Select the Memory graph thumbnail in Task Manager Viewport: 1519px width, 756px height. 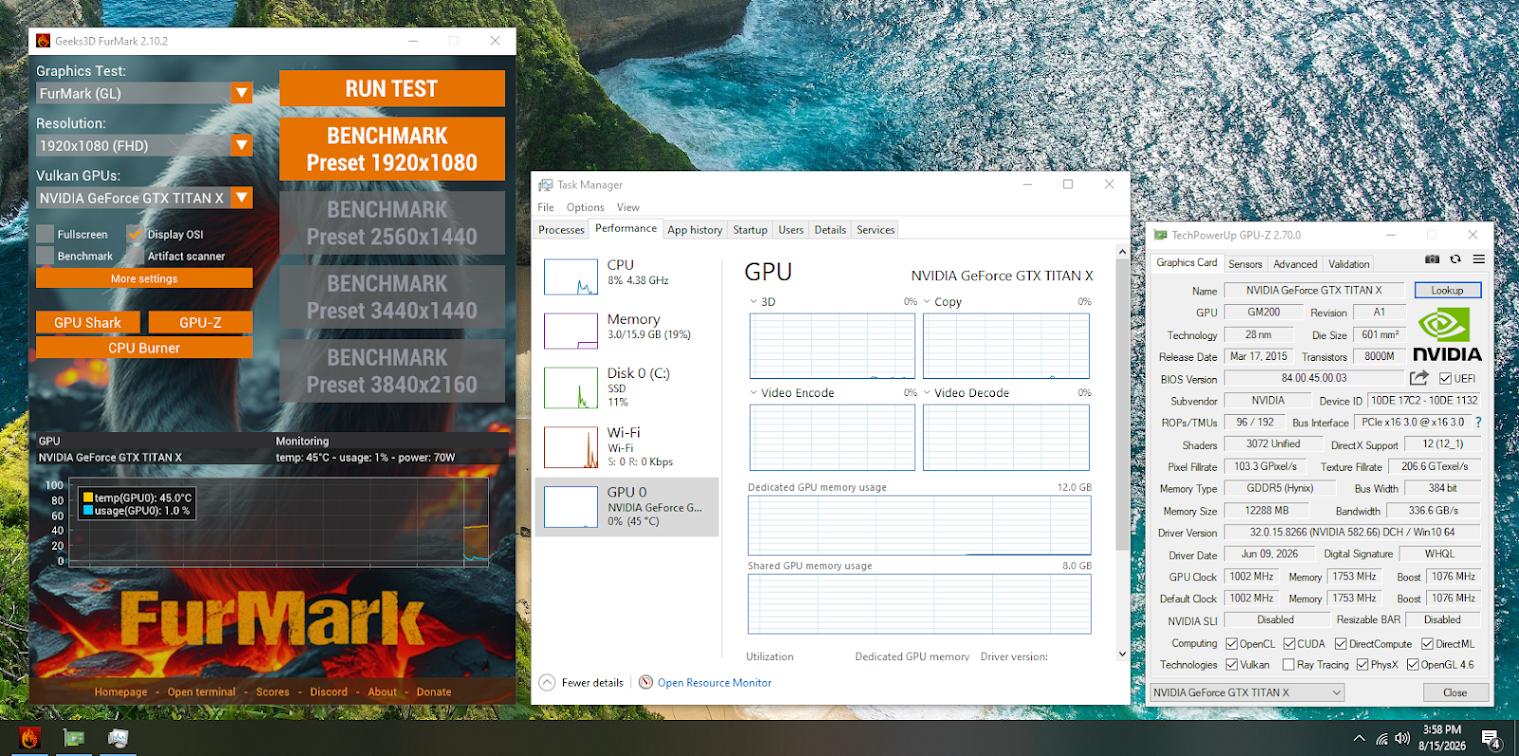click(571, 331)
